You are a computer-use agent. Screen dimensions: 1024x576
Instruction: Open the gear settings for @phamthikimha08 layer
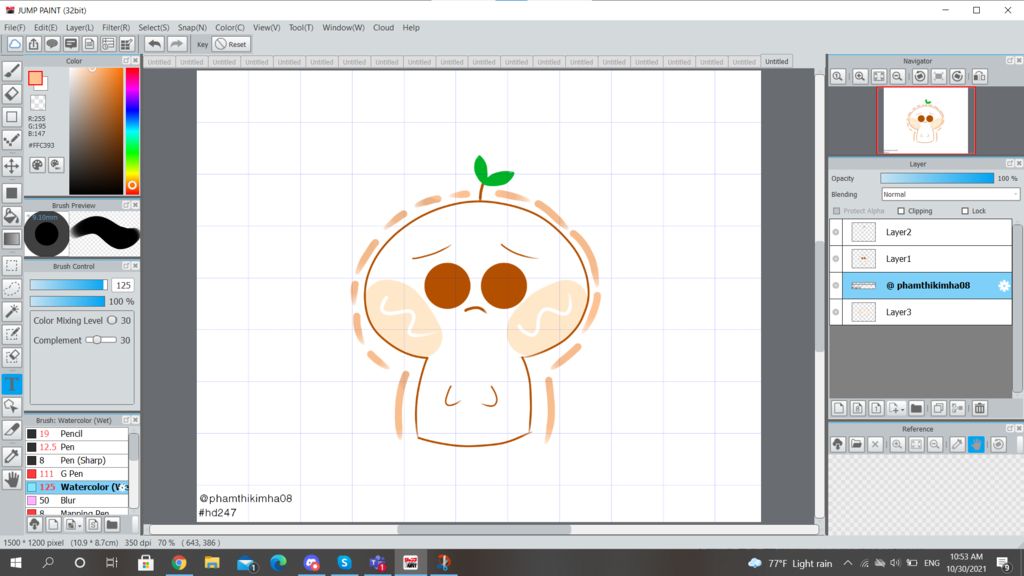pos(1004,285)
